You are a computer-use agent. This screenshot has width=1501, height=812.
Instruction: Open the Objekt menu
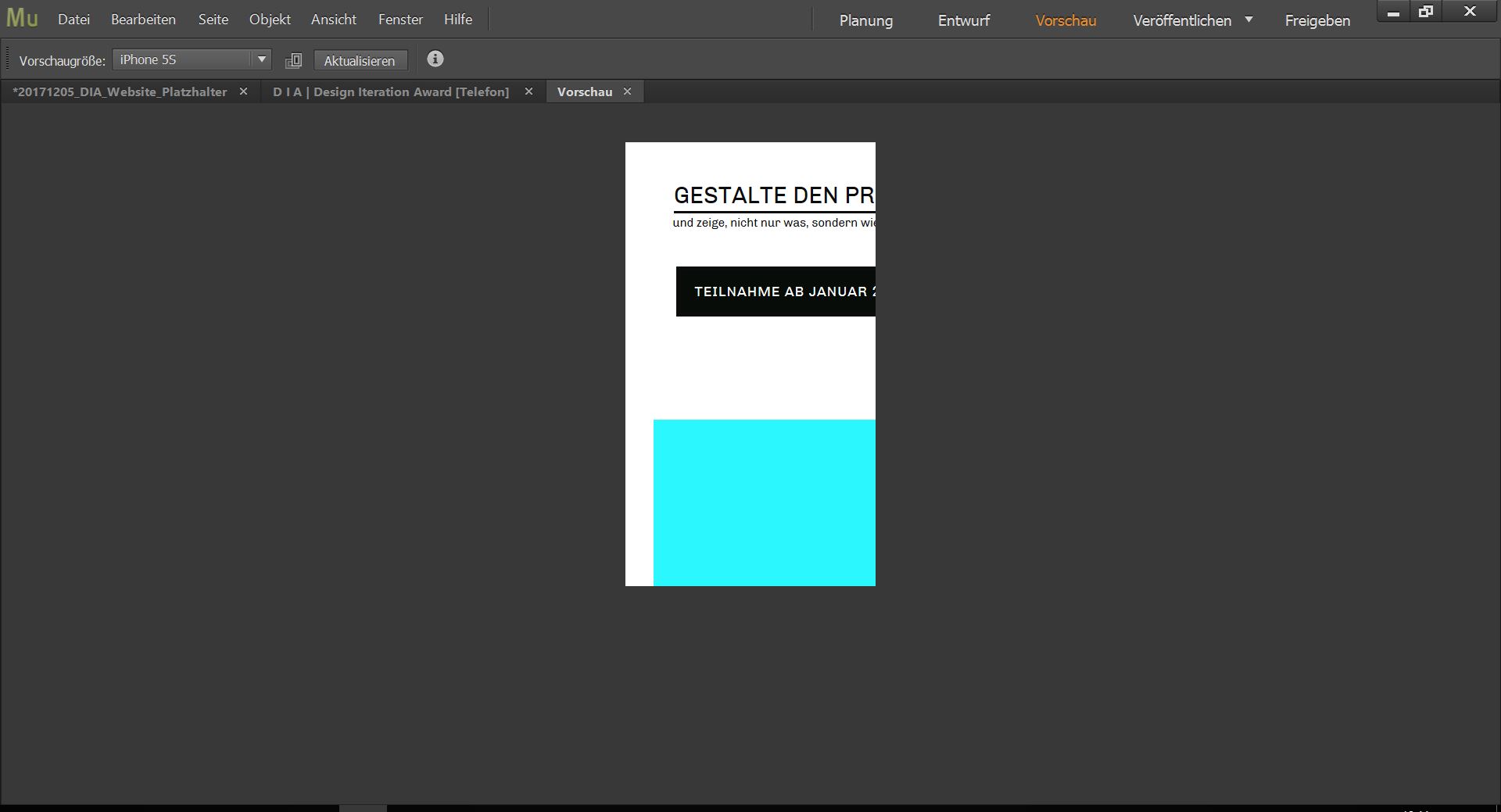pyautogui.click(x=270, y=20)
